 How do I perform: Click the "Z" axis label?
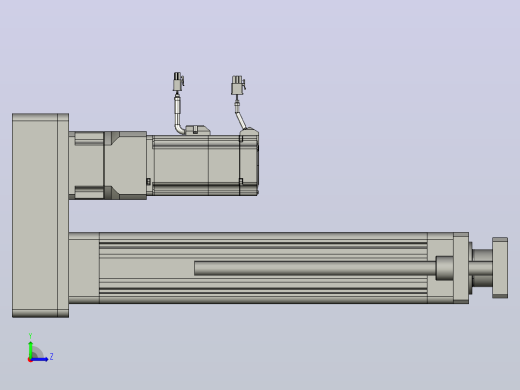[x=52, y=357]
